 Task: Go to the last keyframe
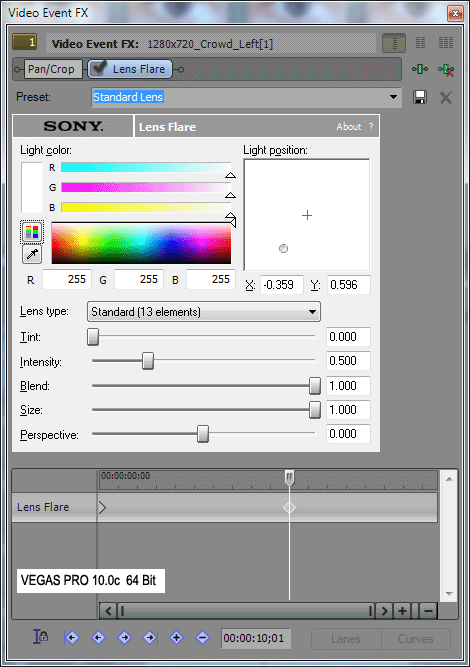pyautogui.click(x=150, y=637)
